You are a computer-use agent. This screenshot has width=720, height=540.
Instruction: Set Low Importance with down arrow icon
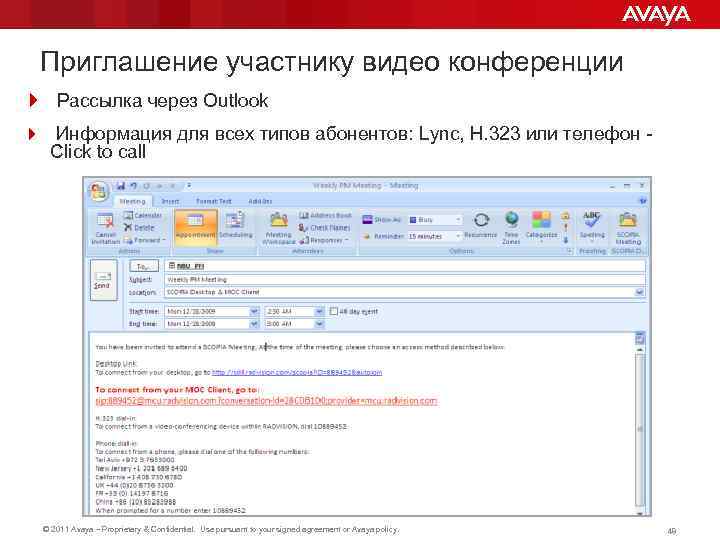[566, 240]
